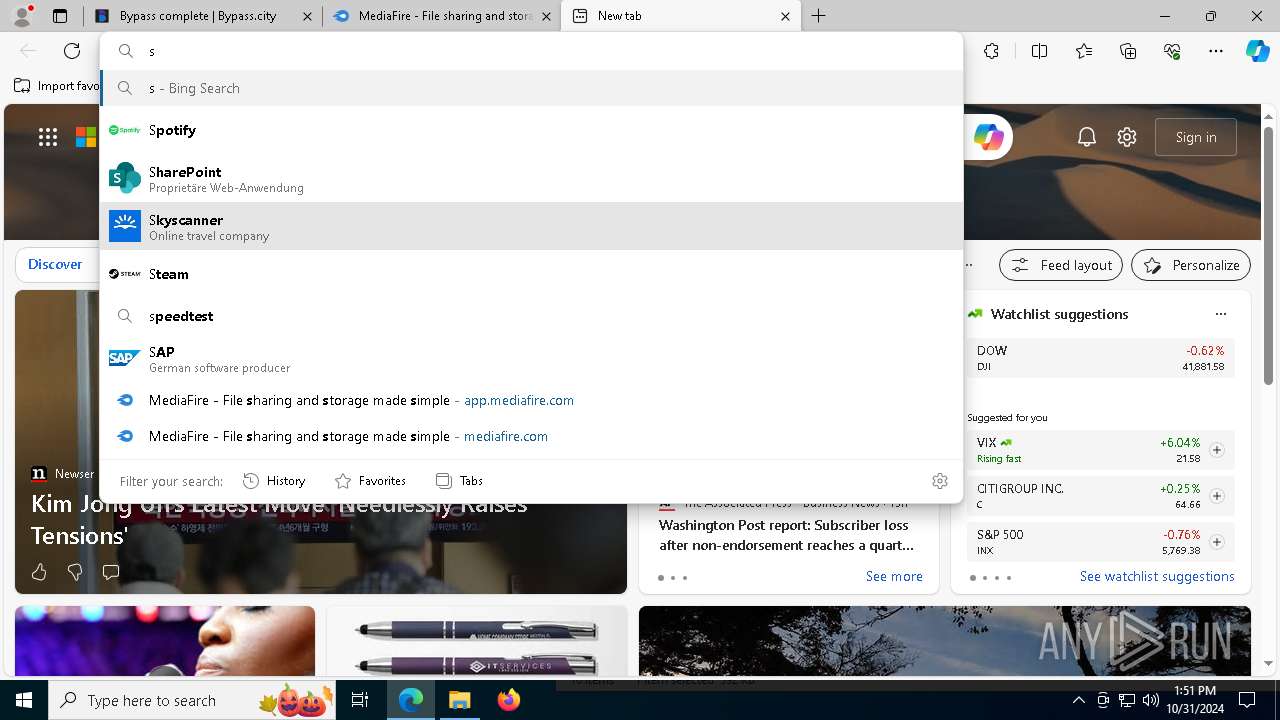This screenshot has height=720, width=1280.
Task: Click Sign in button
Action: point(1196,137)
